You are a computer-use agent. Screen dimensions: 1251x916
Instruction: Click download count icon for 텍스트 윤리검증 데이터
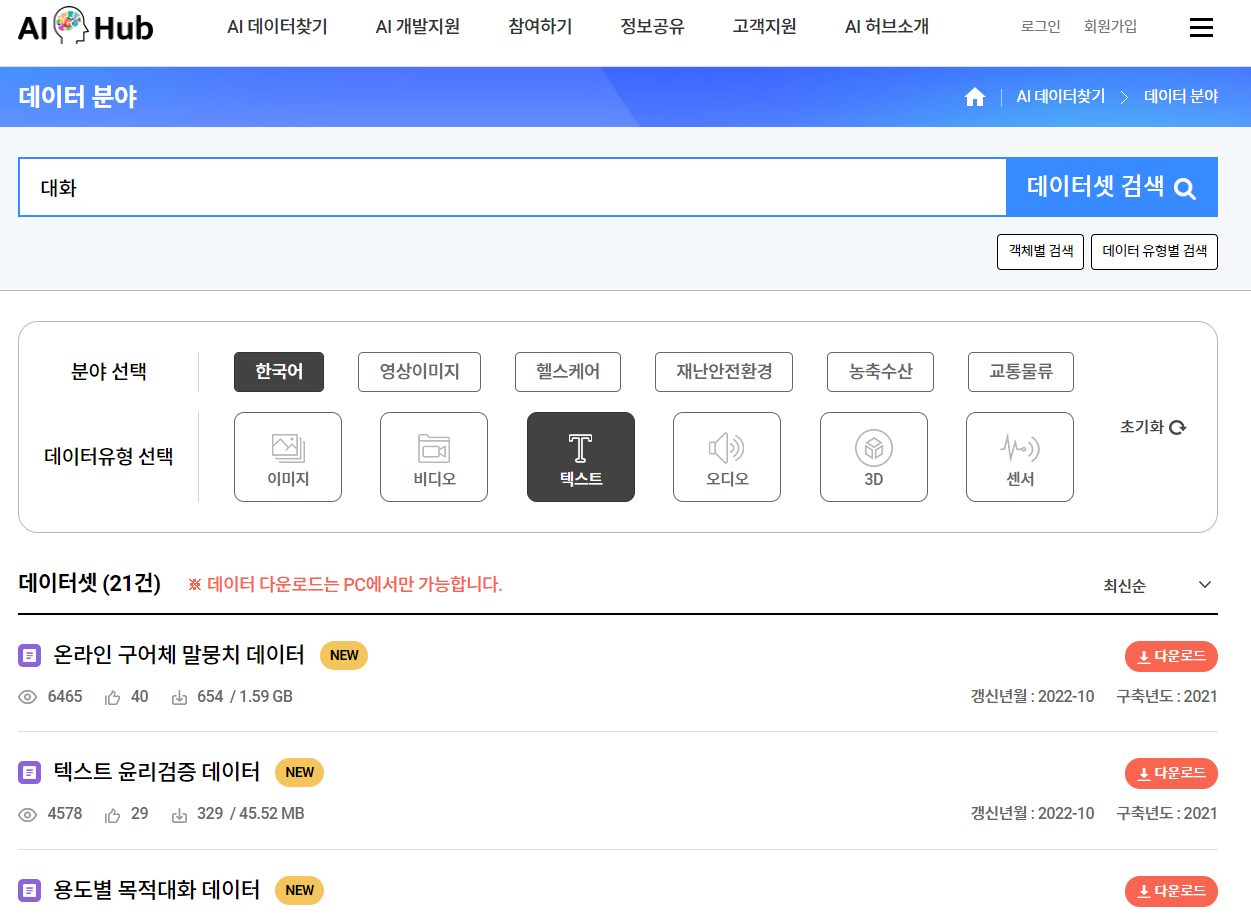[x=180, y=815]
